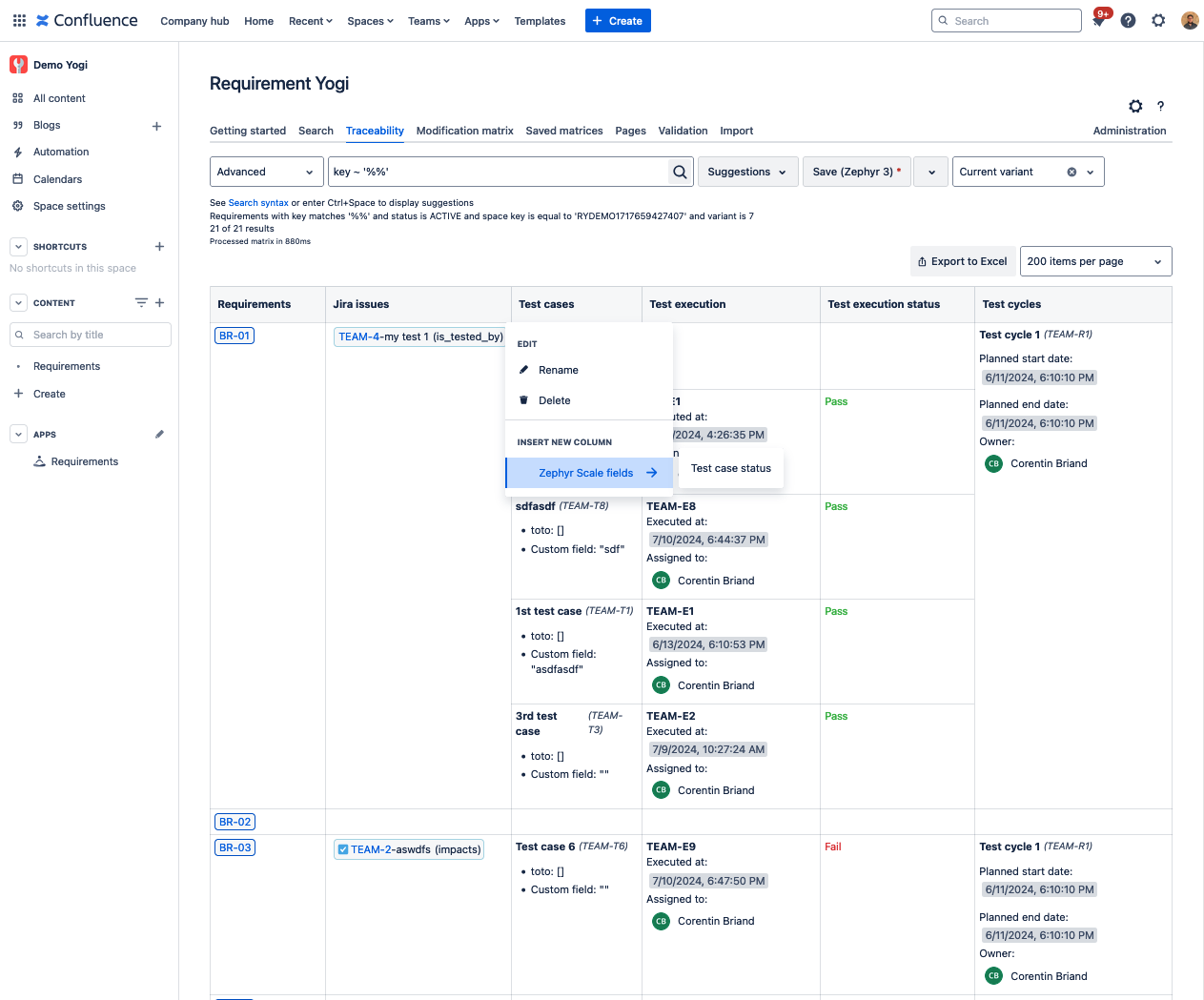This screenshot has width=1204, height=1000.
Task: Click the search magnifier in query field
Action: pos(680,172)
